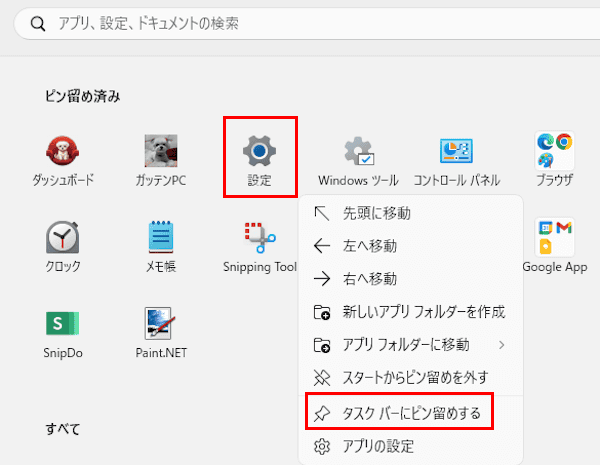Start Snipping Tool
600x465 pixels.
260,247
